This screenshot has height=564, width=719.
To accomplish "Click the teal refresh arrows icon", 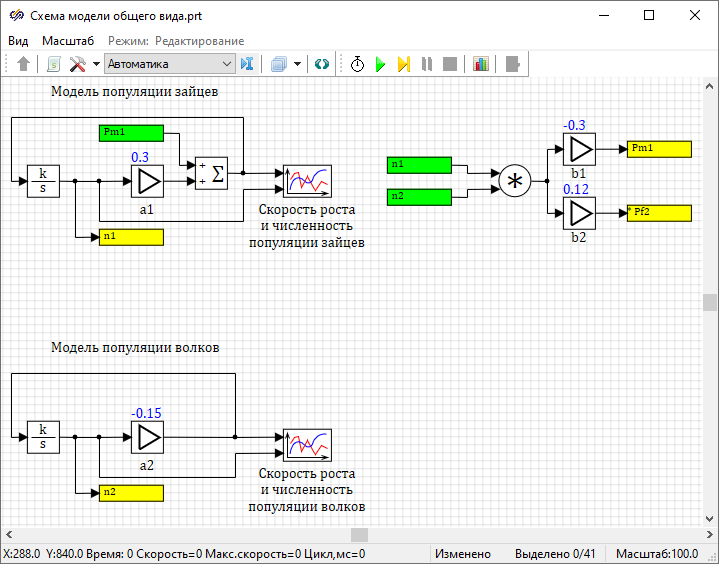I will [x=321, y=64].
